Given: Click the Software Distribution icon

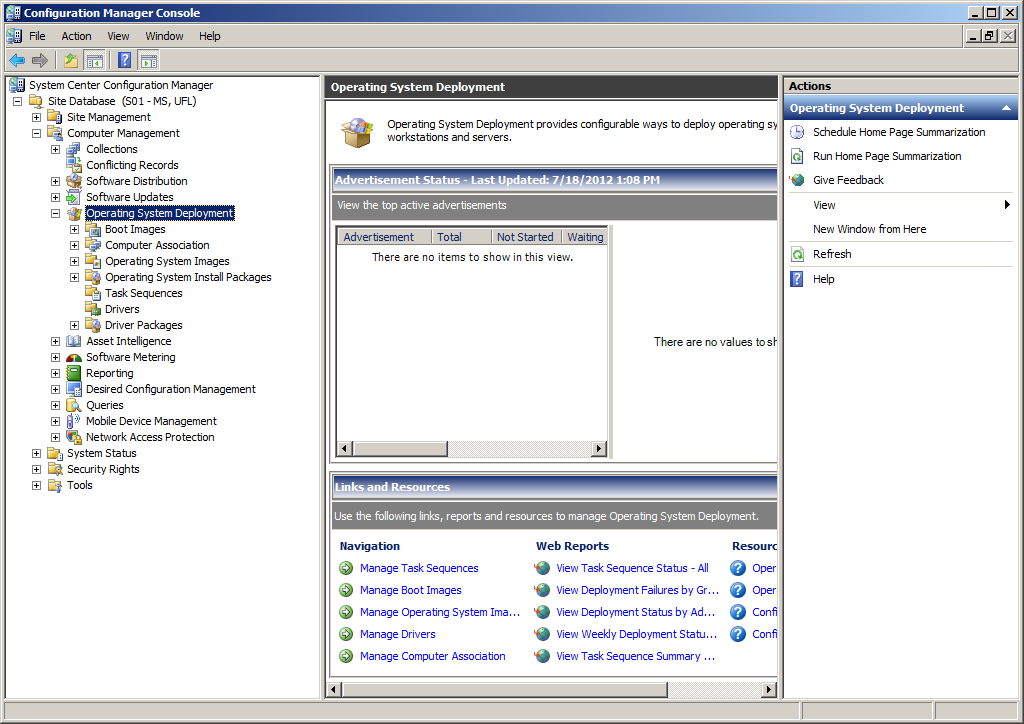Looking at the screenshot, I should tap(74, 181).
